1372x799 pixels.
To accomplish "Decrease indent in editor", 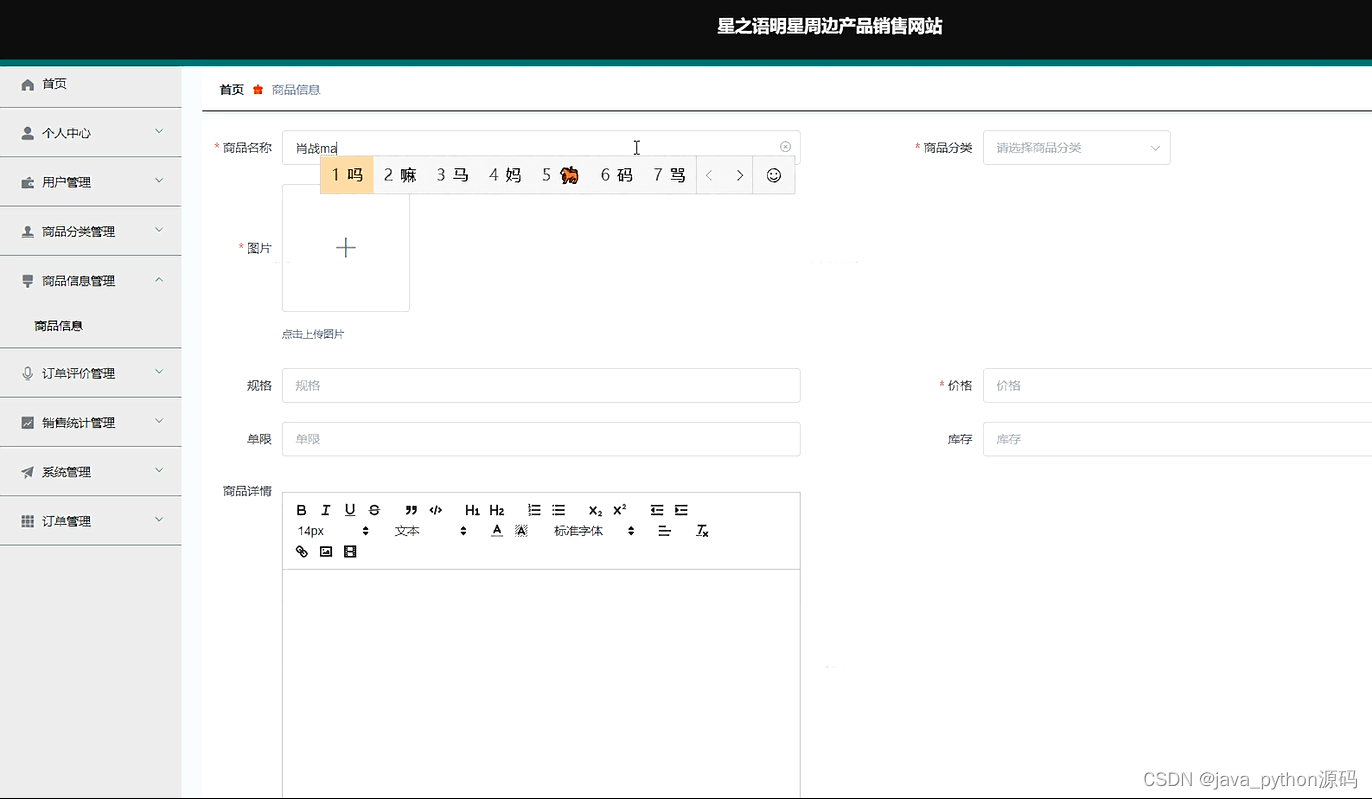I will pyautogui.click(x=657, y=510).
